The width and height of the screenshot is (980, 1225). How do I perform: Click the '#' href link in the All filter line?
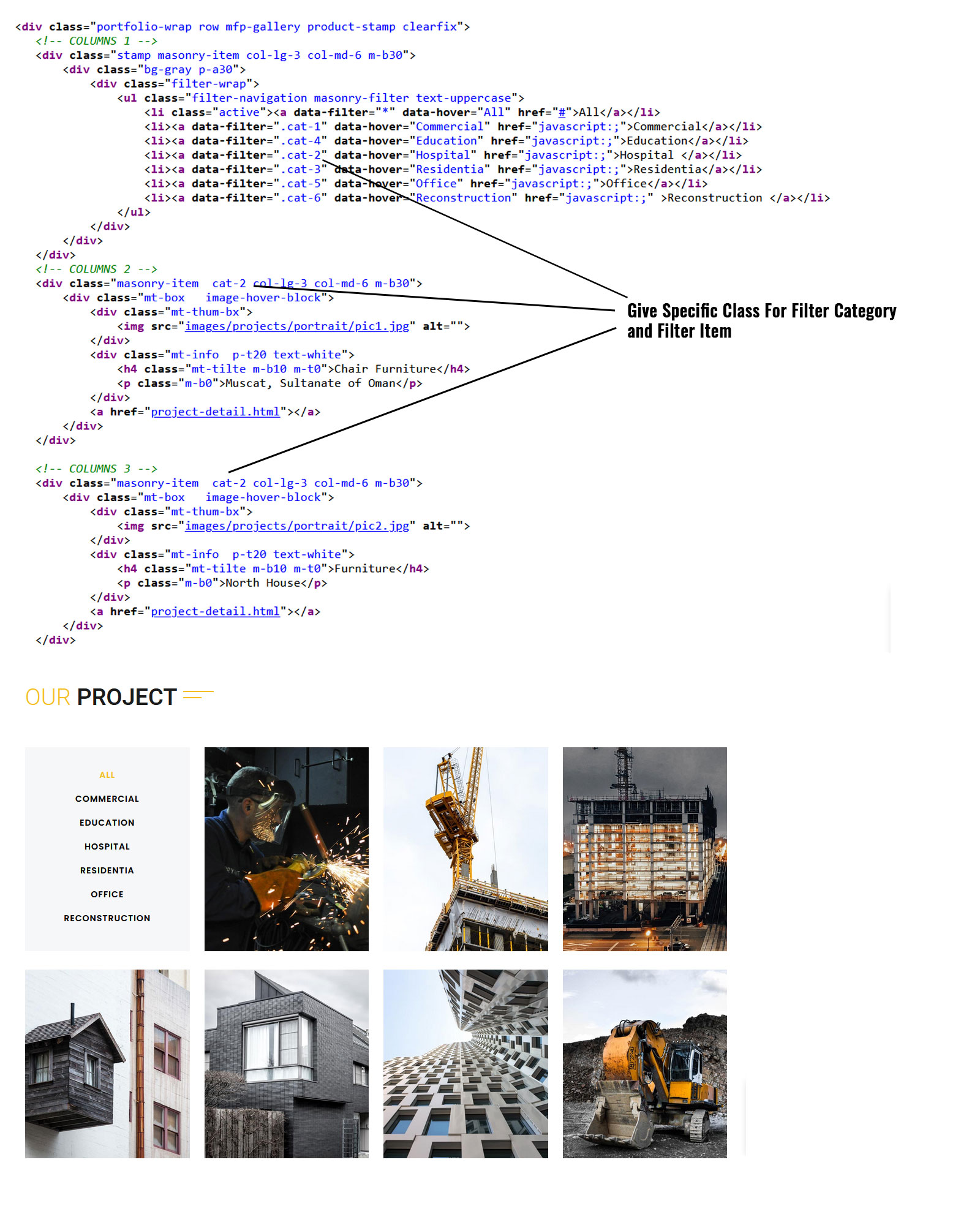pyautogui.click(x=562, y=113)
